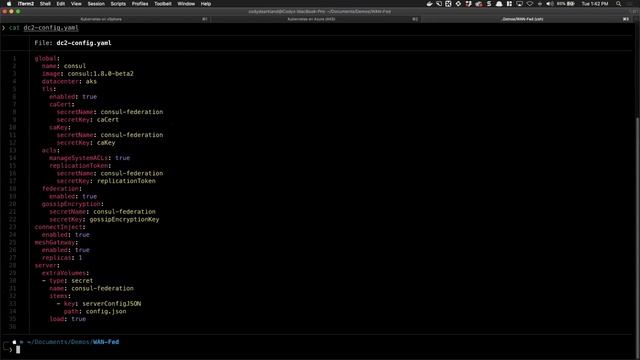Click the 'name: consul' line
The image size is (640, 360).
64,66
